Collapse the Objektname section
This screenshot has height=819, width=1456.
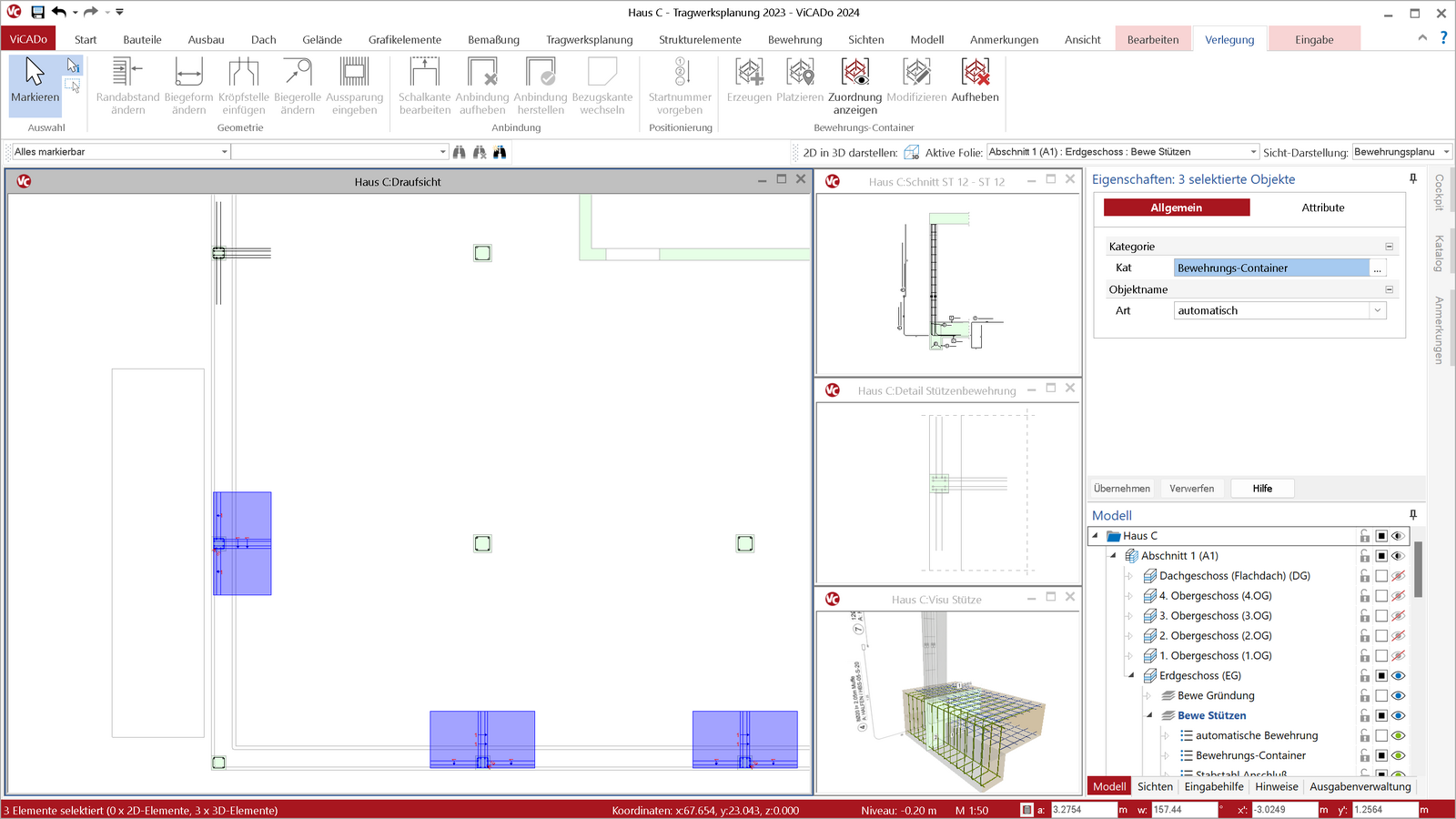point(1389,289)
